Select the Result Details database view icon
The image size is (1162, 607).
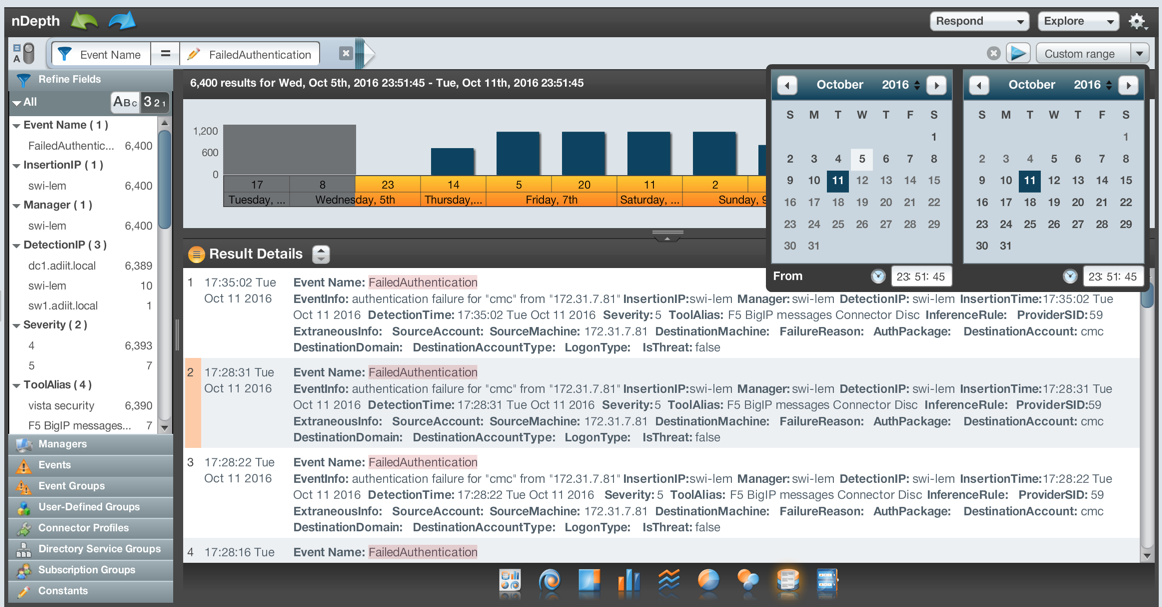[788, 581]
